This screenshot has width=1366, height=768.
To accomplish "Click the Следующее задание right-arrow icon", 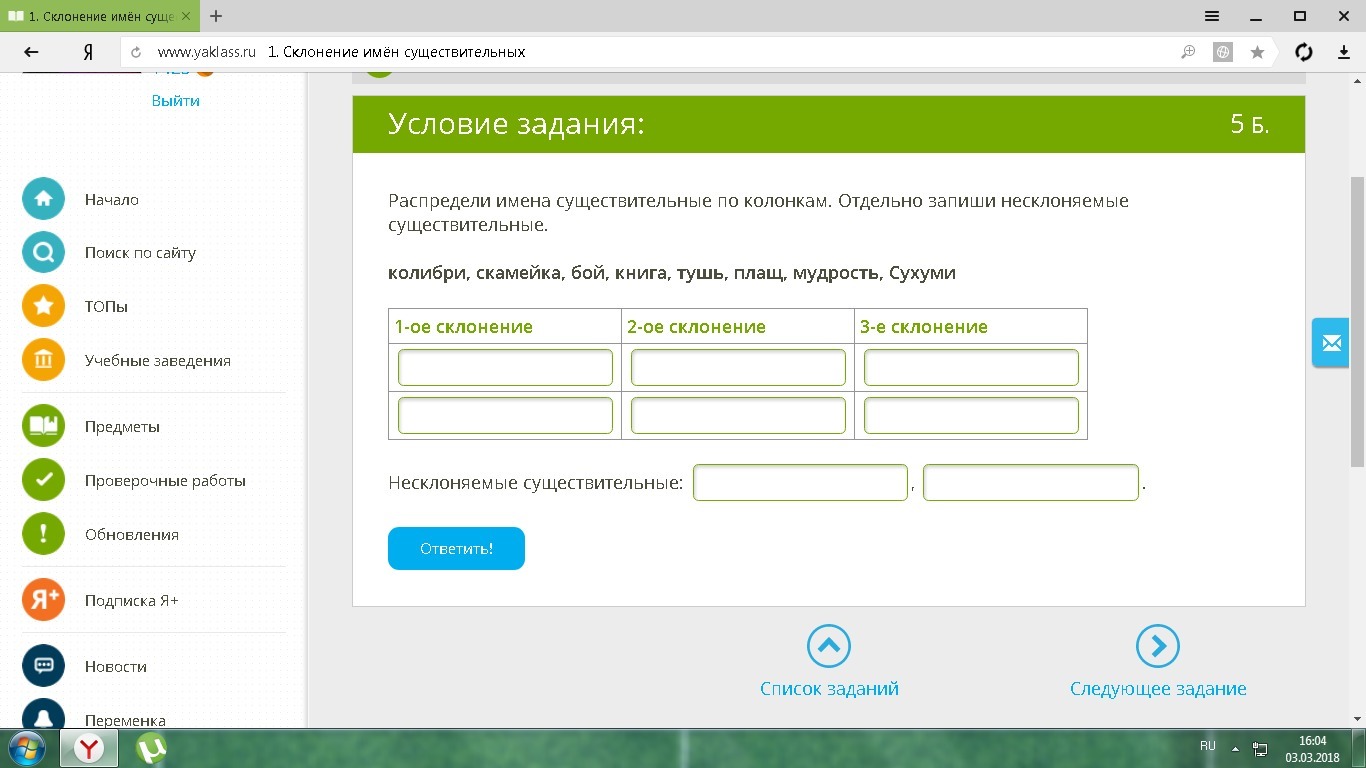I will [x=1158, y=647].
